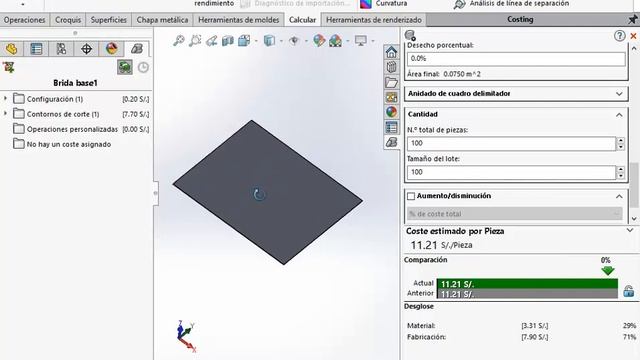Click the green update cost icon above Brida base1
This screenshot has height=360, width=640.
click(125, 67)
